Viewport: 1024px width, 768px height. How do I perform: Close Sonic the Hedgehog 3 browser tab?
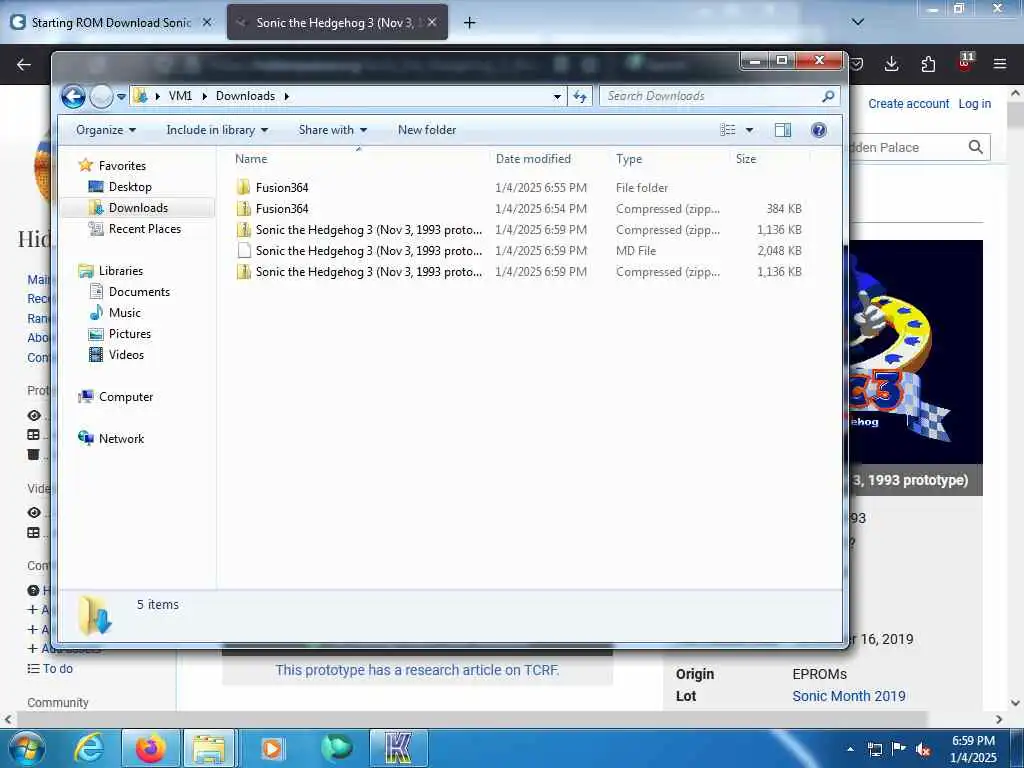click(x=432, y=22)
